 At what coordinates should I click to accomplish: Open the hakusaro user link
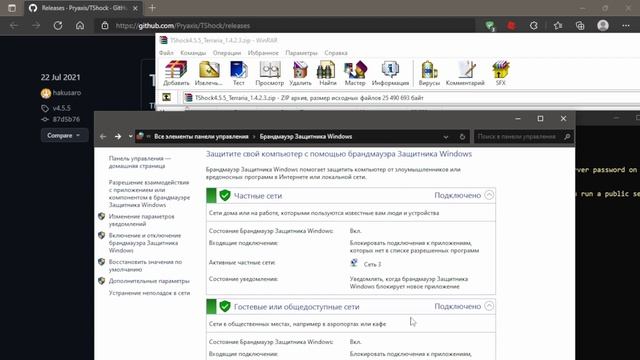[67, 93]
